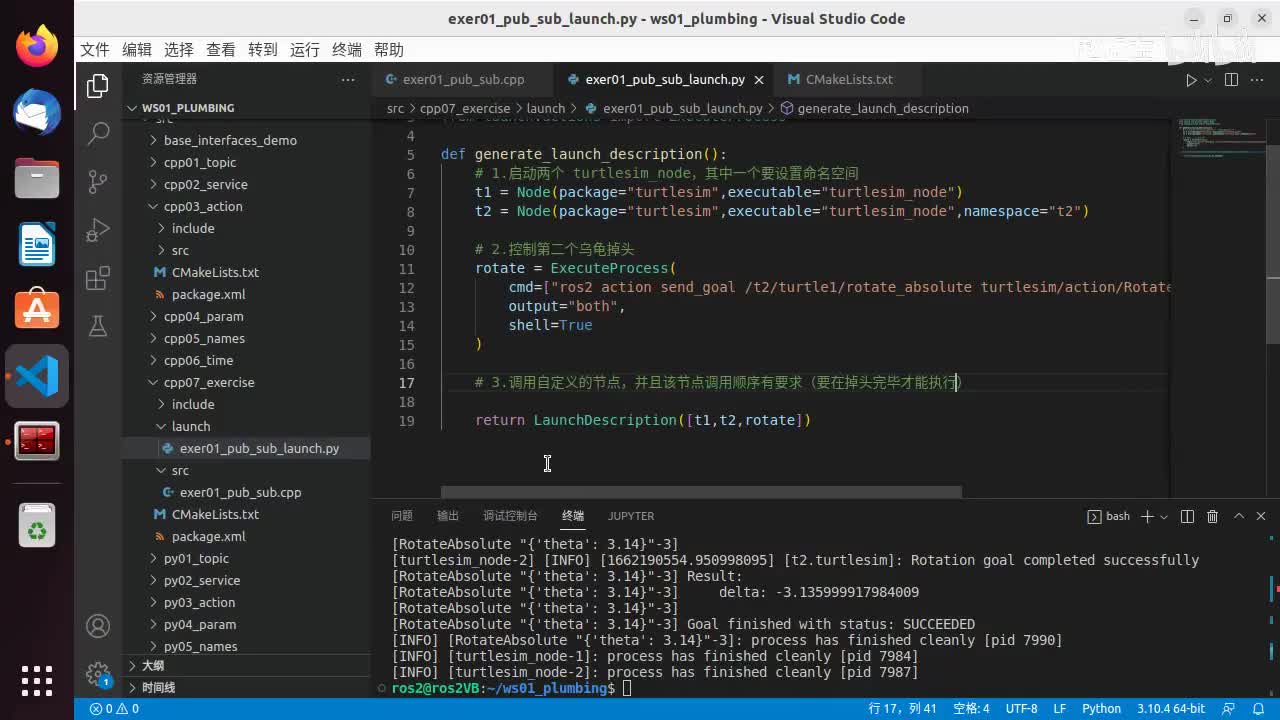Click generate_launch_description in the breadcrumb
The width and height of the screenshot is (1280, 720).
tap(883, 108)
